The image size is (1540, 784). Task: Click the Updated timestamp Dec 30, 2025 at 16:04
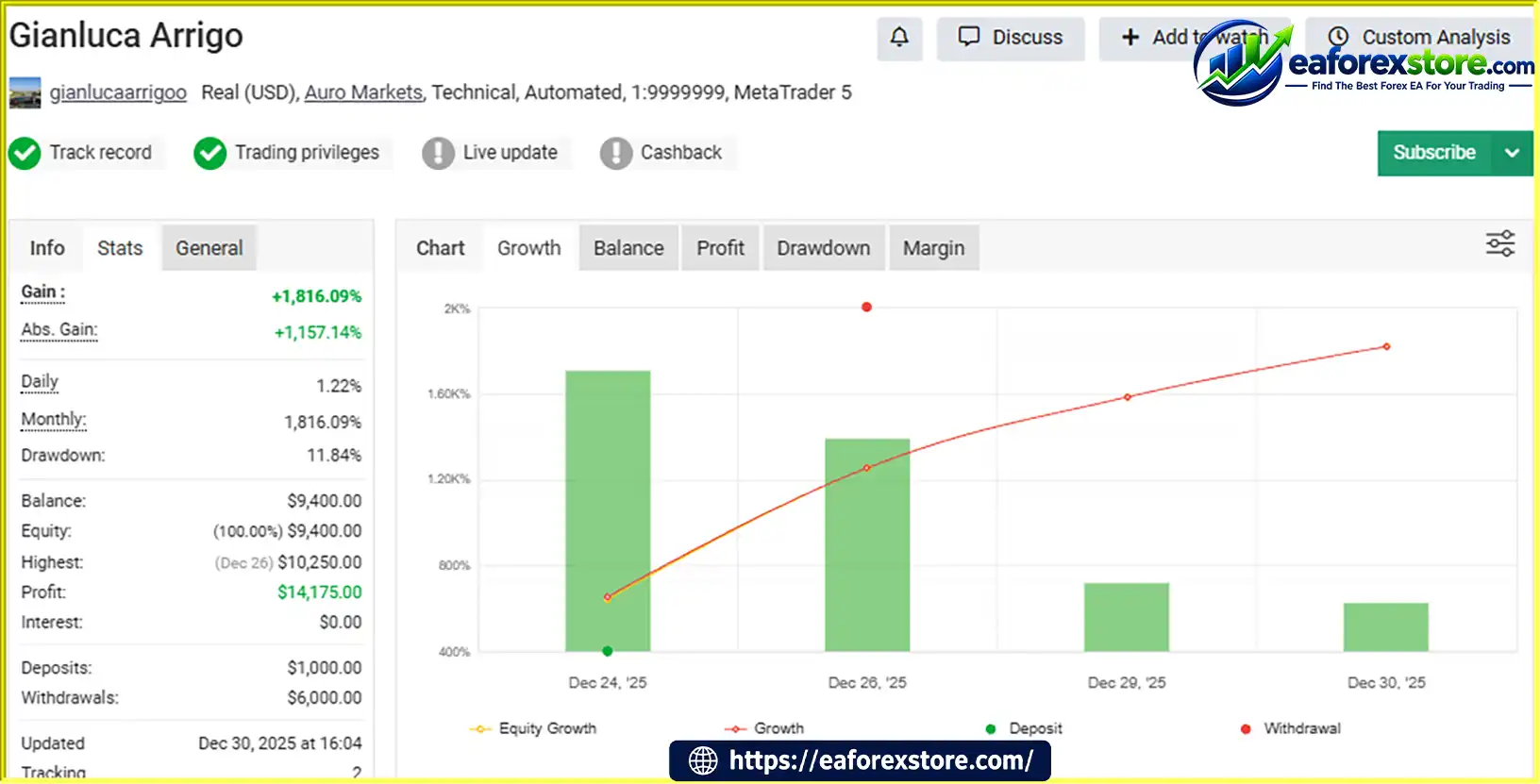point(280,743)
